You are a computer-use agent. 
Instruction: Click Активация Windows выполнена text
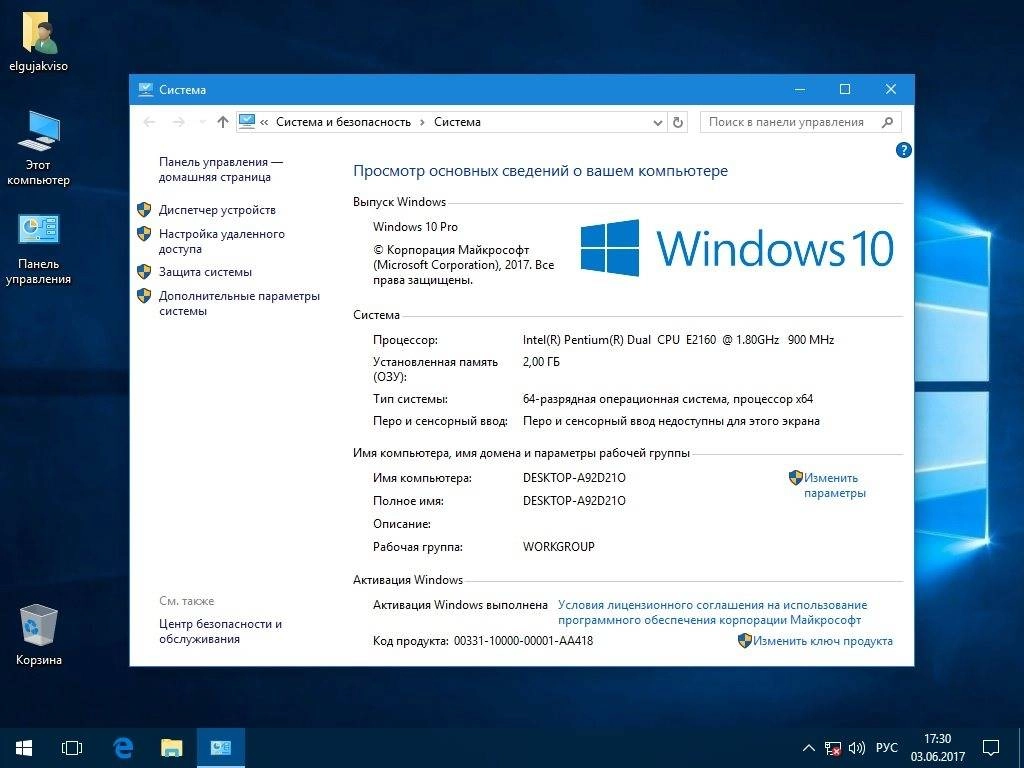click(460, 605)
